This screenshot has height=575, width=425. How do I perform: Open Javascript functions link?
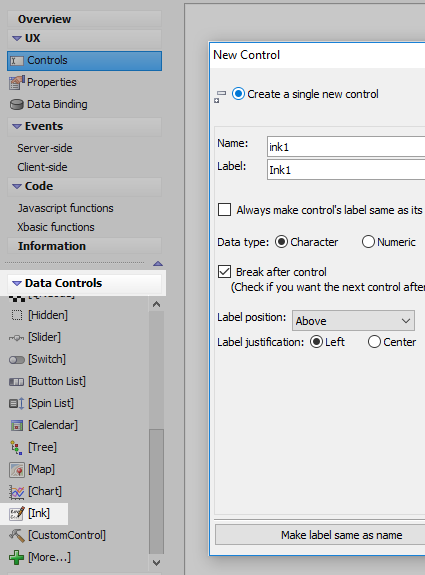pos(66,208)
